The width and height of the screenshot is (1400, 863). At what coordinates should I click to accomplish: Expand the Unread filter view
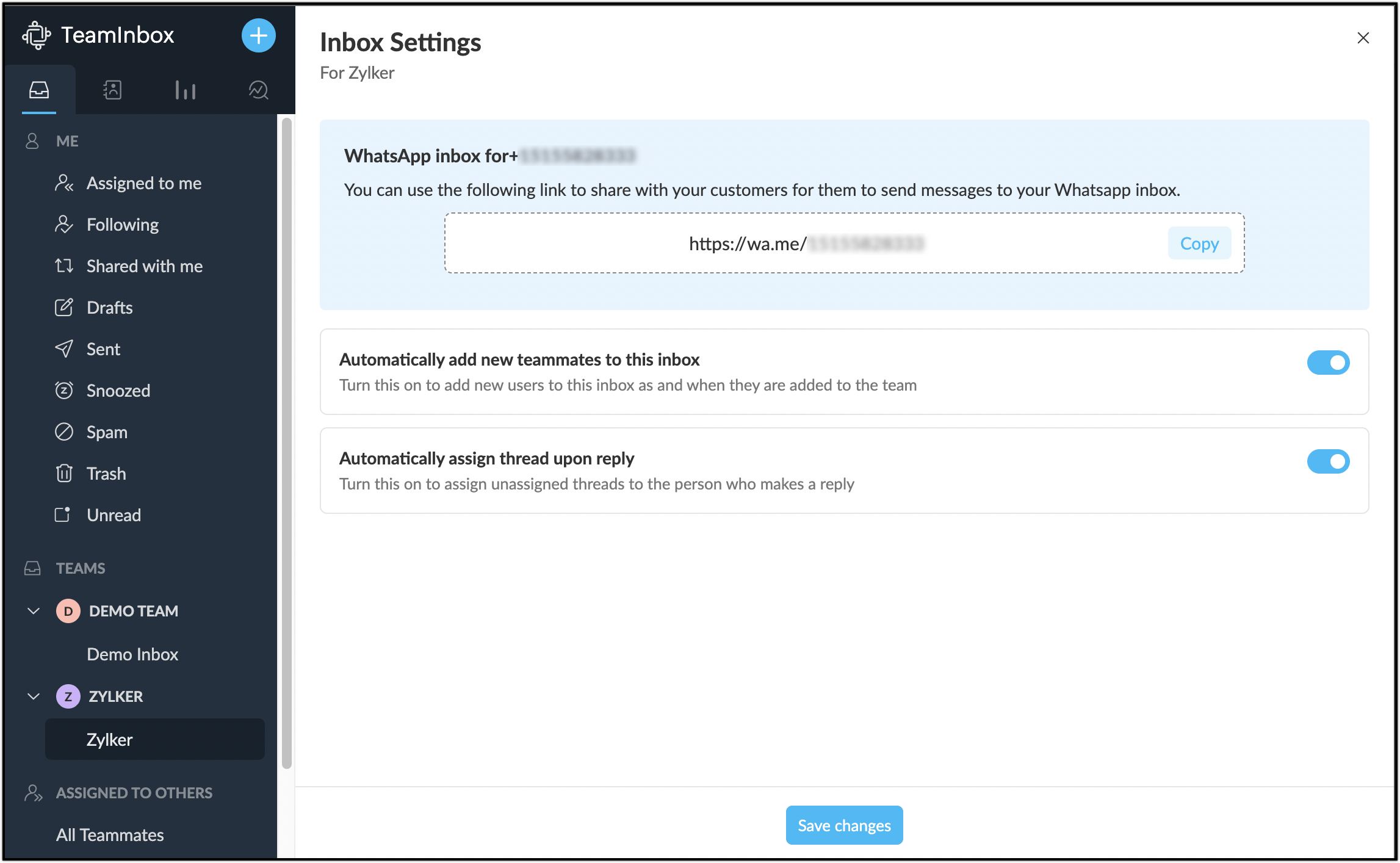point(114,515)
